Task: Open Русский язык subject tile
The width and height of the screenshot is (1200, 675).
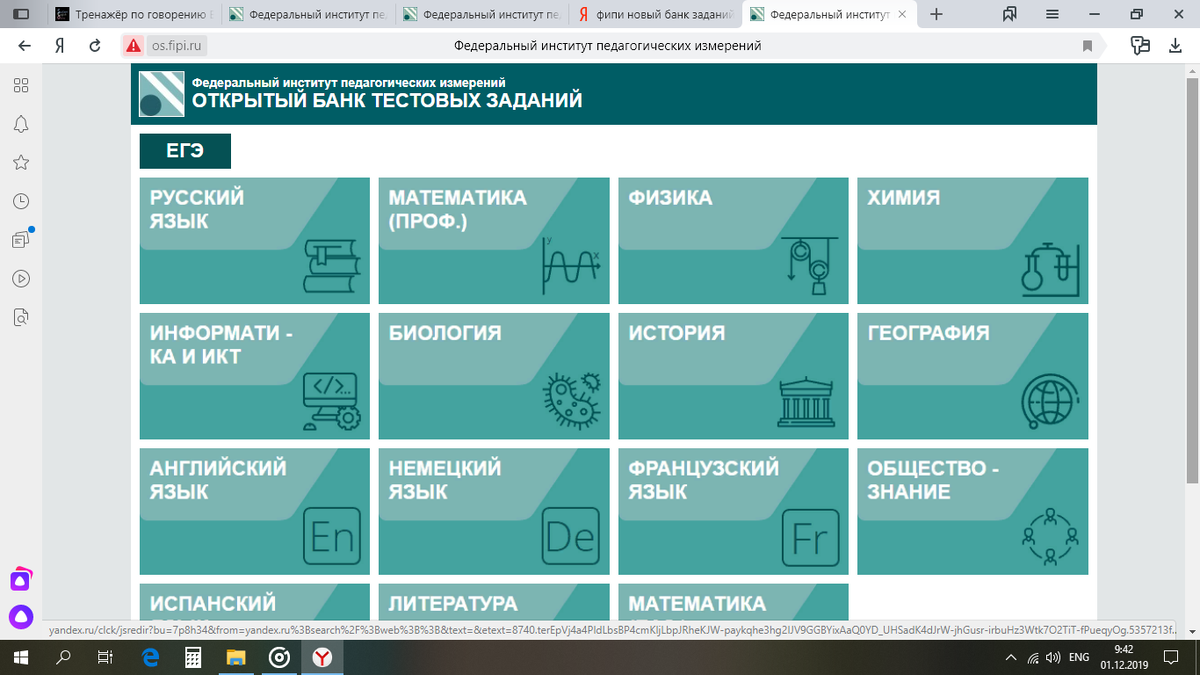Action: (x=254, y=241)
